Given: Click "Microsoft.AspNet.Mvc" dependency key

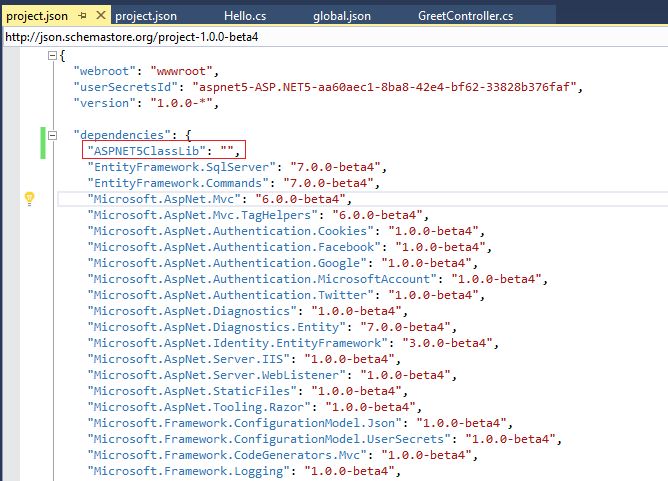Looking at the screenshot, I should pos(164,199).
